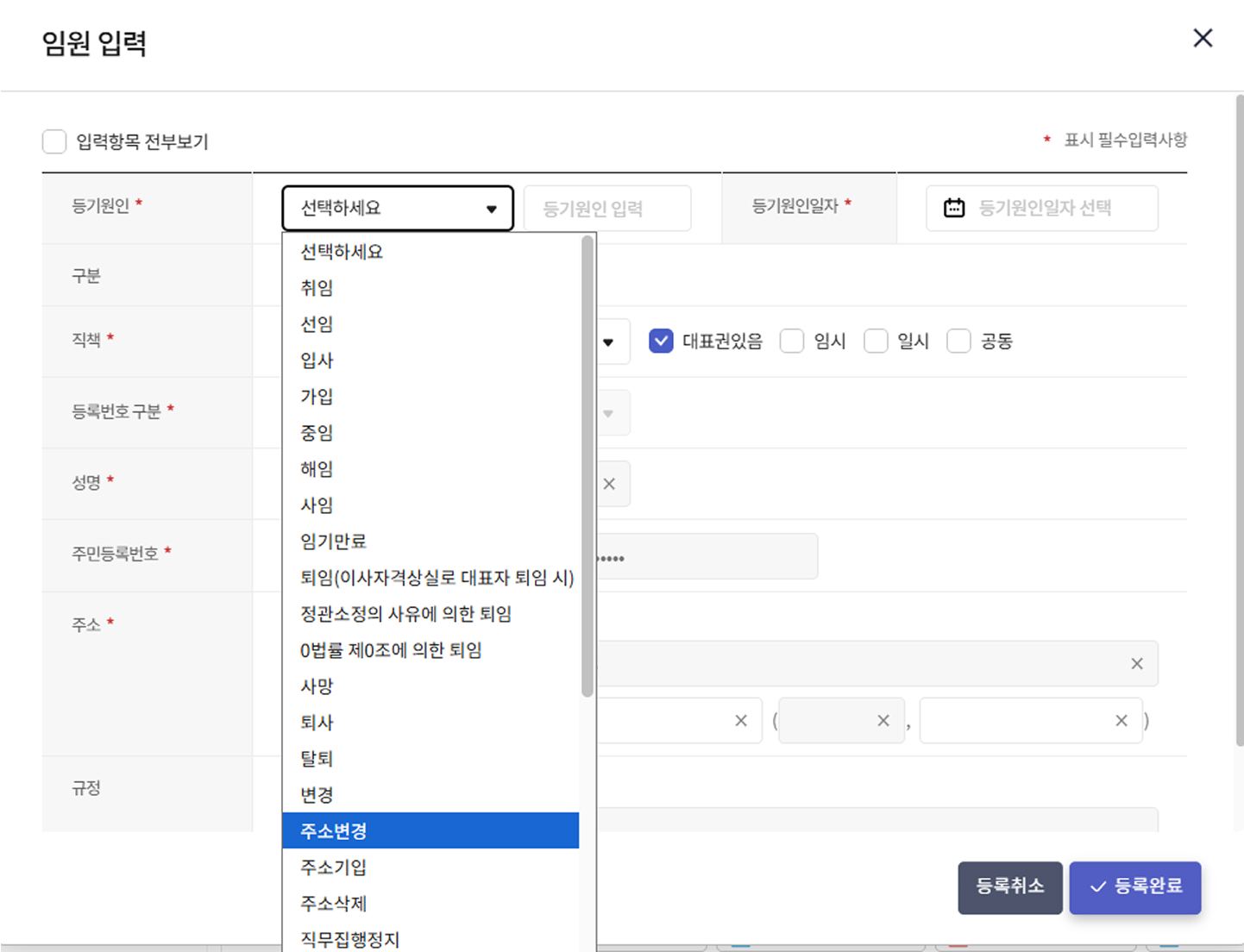1244x952 pixels.
Task: Clear the 성명 field with X
Action: (609, 484)
